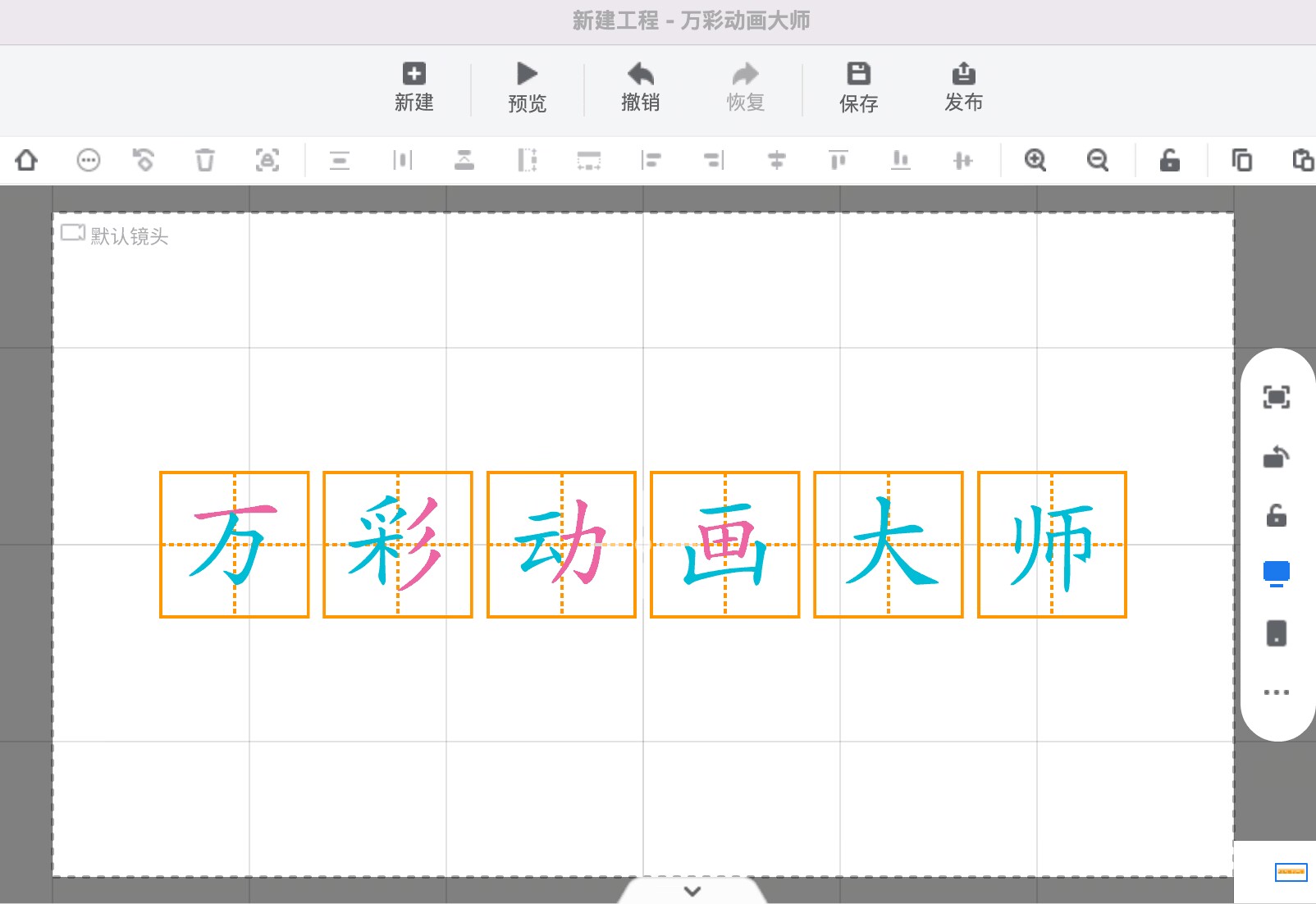Undo with the 撤销 button
The image size is (1316, 904).
pos(640,87)
